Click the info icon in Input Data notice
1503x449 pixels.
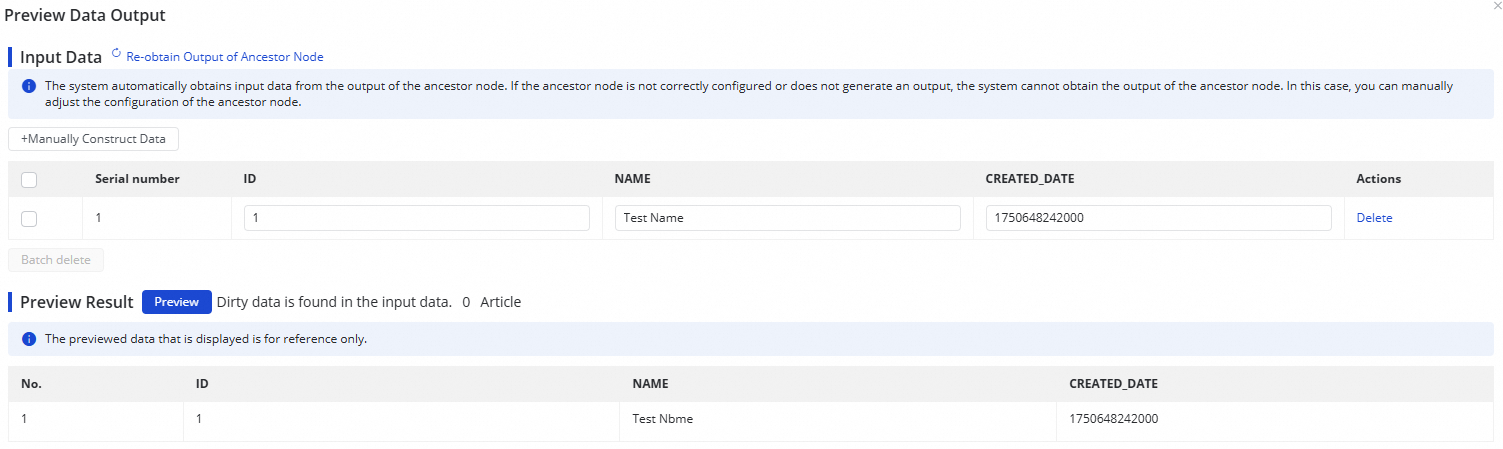(29, 87)
